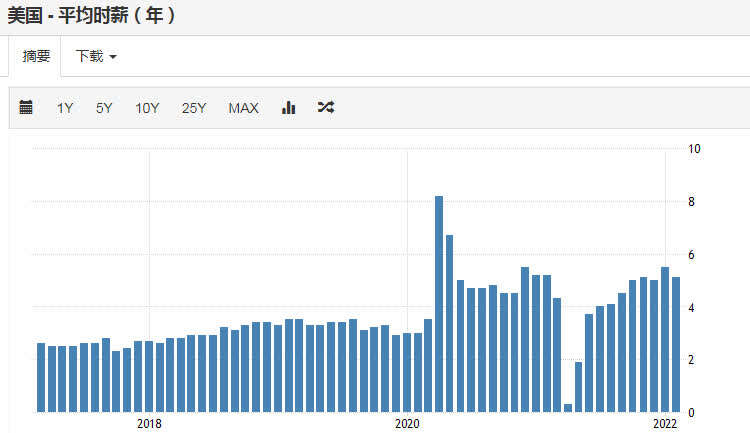Click the 美国 - 平均时薪 title heading

point(91,16)
